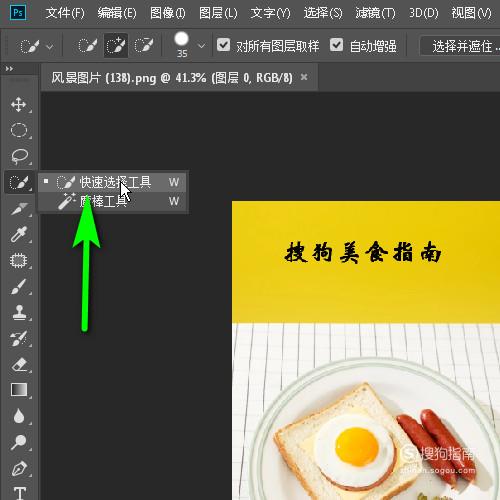The height and width of the screenshot is (500, 500).
Task: Select the Eraser tool
Action: 19,364
